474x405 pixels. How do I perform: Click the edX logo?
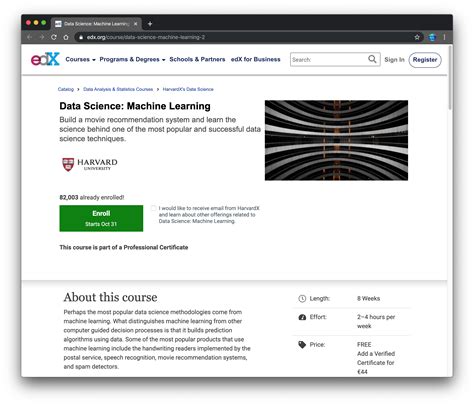(45, 59)
